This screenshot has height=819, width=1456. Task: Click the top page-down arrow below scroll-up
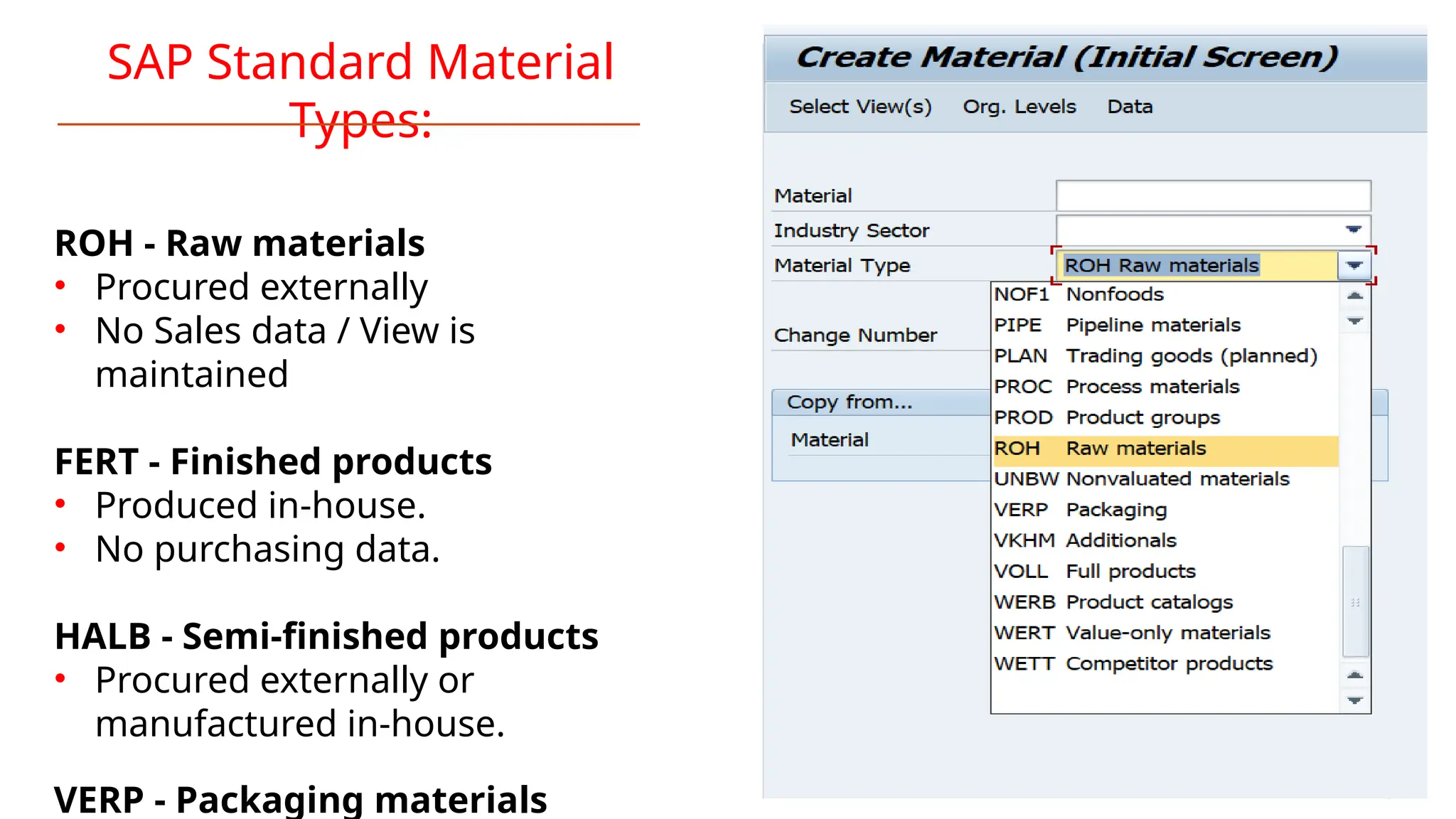pyautogui.click(x=1355, y=321)
